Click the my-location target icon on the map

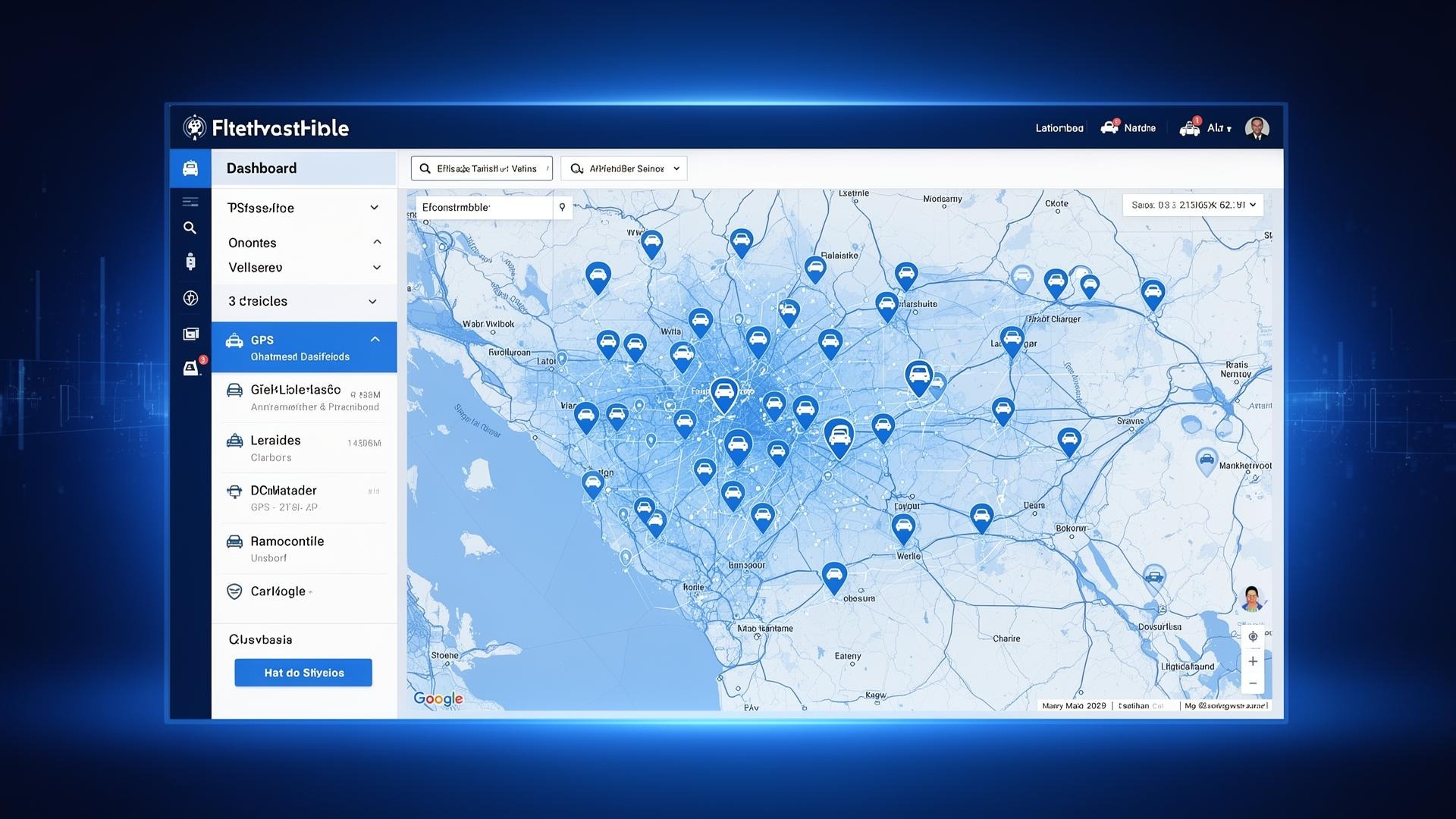point(1253,636)
